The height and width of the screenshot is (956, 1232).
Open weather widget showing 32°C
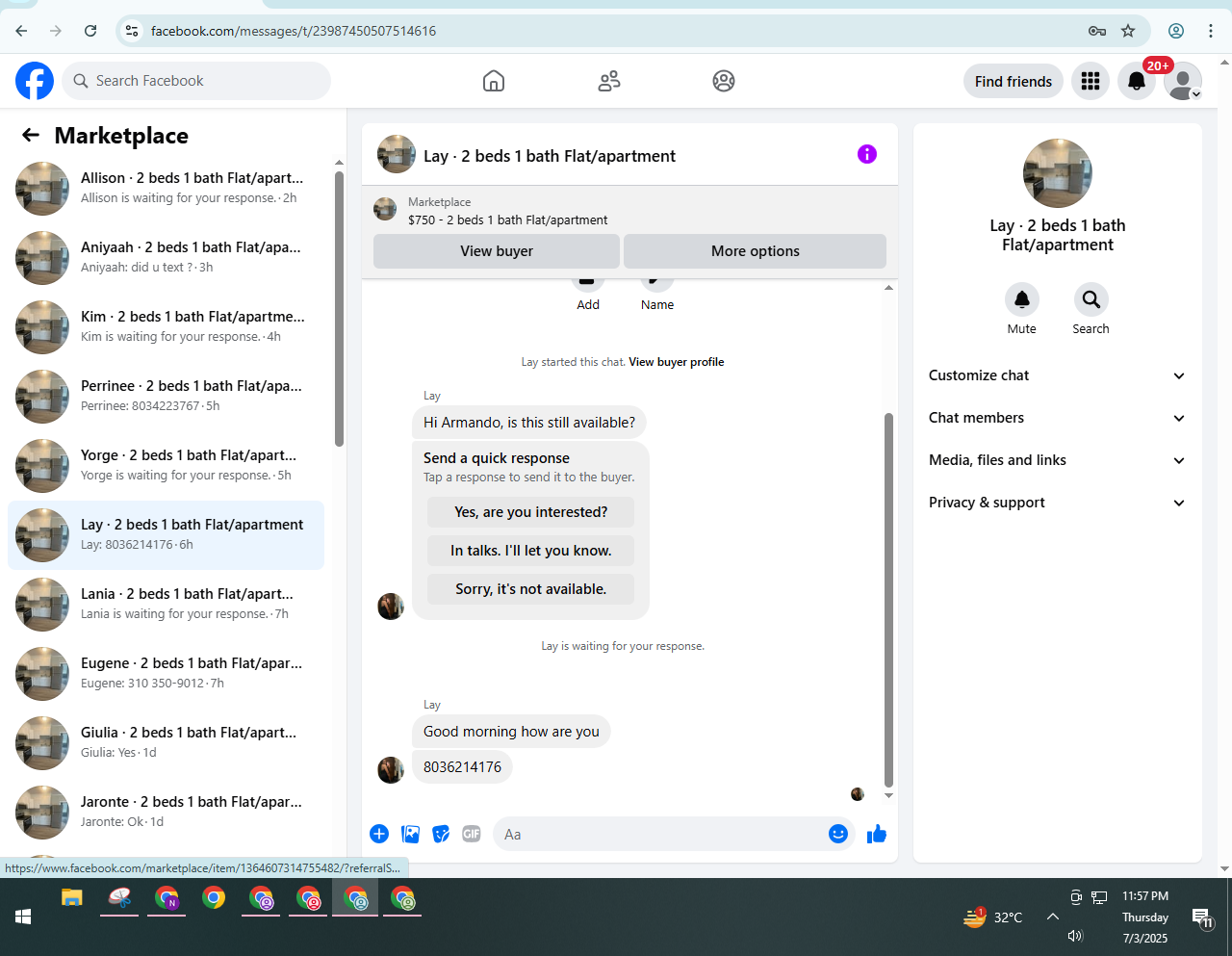[x=992, y=917]
